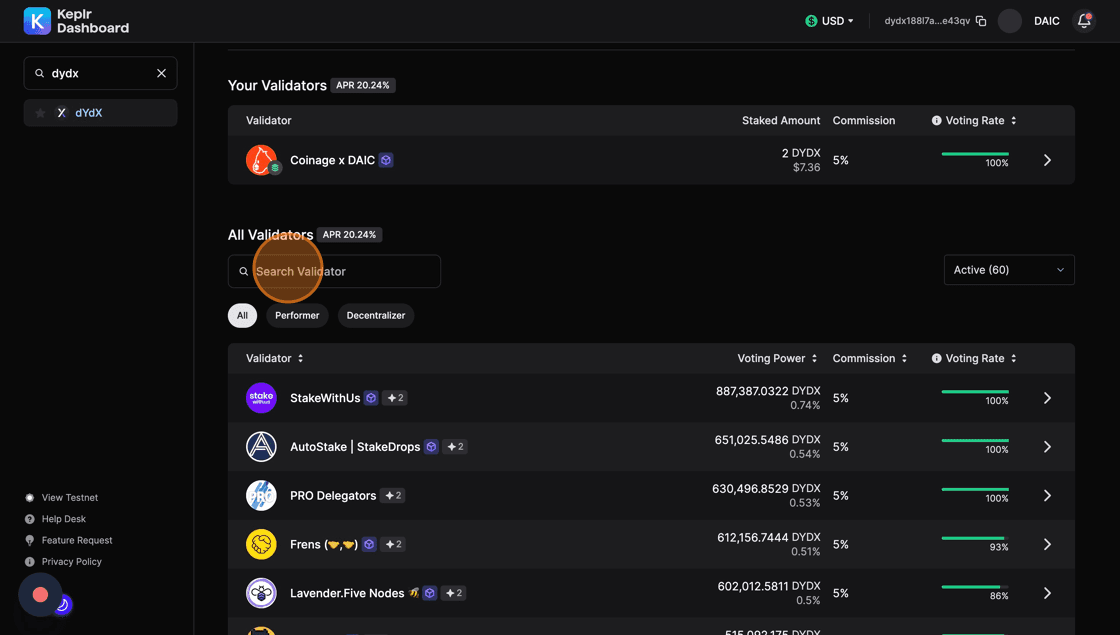Open the Help Desk link

click(x=63, y=519)
